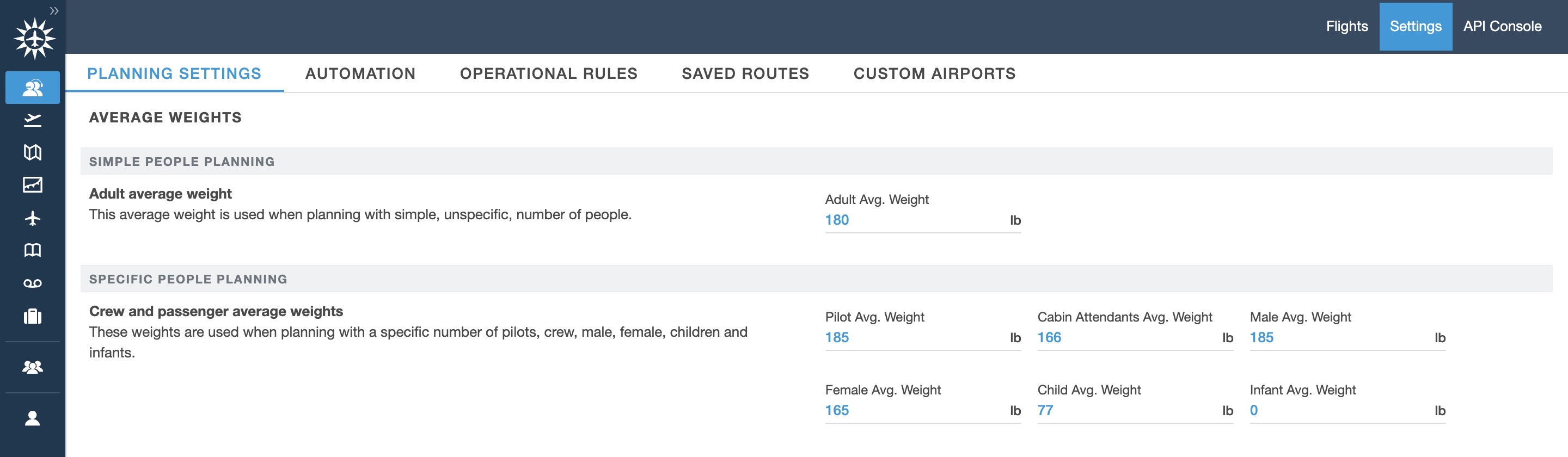Switch to the Operational Rules tab
This screenshot has width=1568, height=457.
pos(548,73)
